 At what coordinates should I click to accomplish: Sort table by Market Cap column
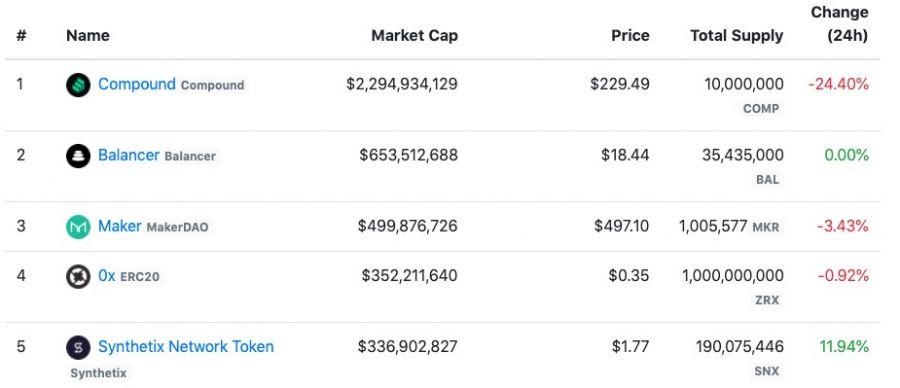[414, 36]
